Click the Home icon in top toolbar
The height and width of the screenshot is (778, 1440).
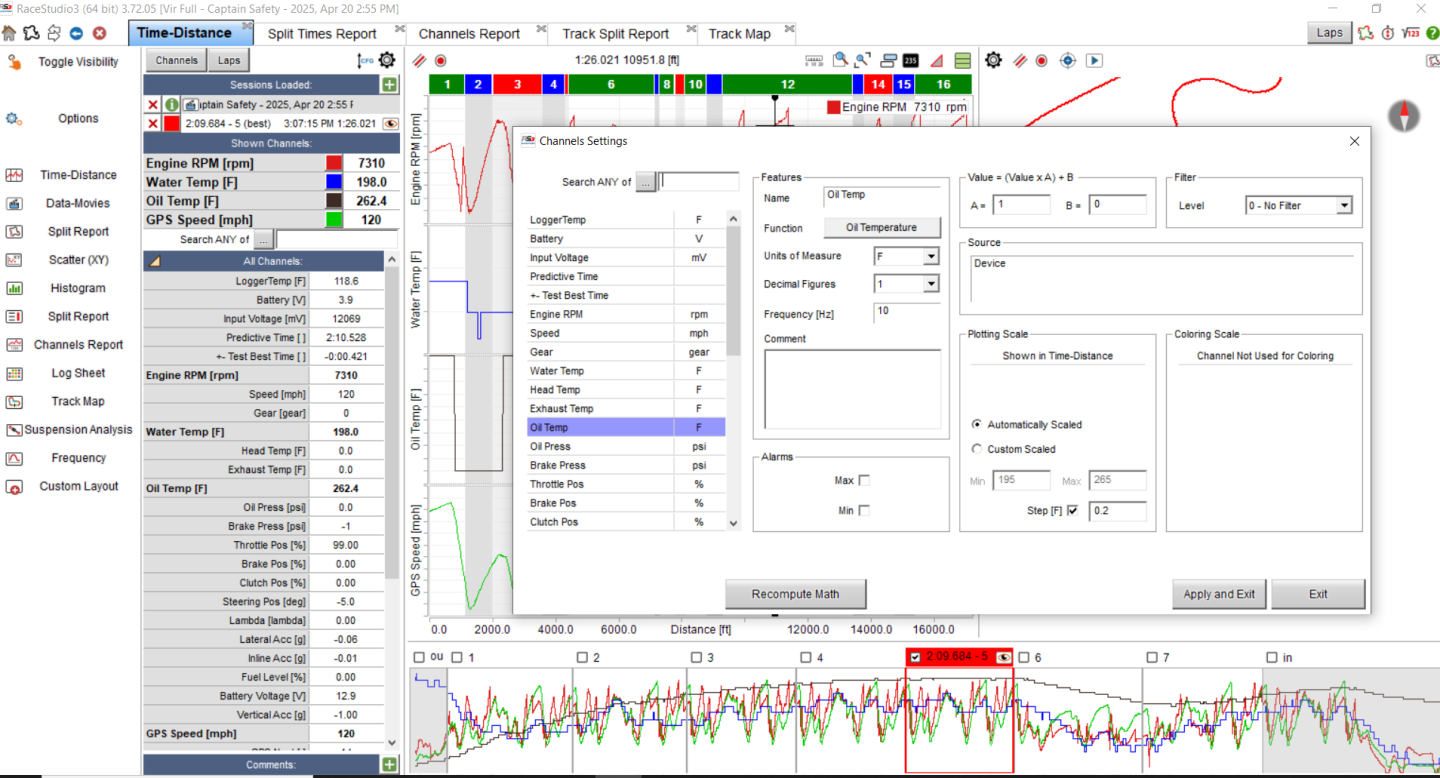tap(9, 33)
